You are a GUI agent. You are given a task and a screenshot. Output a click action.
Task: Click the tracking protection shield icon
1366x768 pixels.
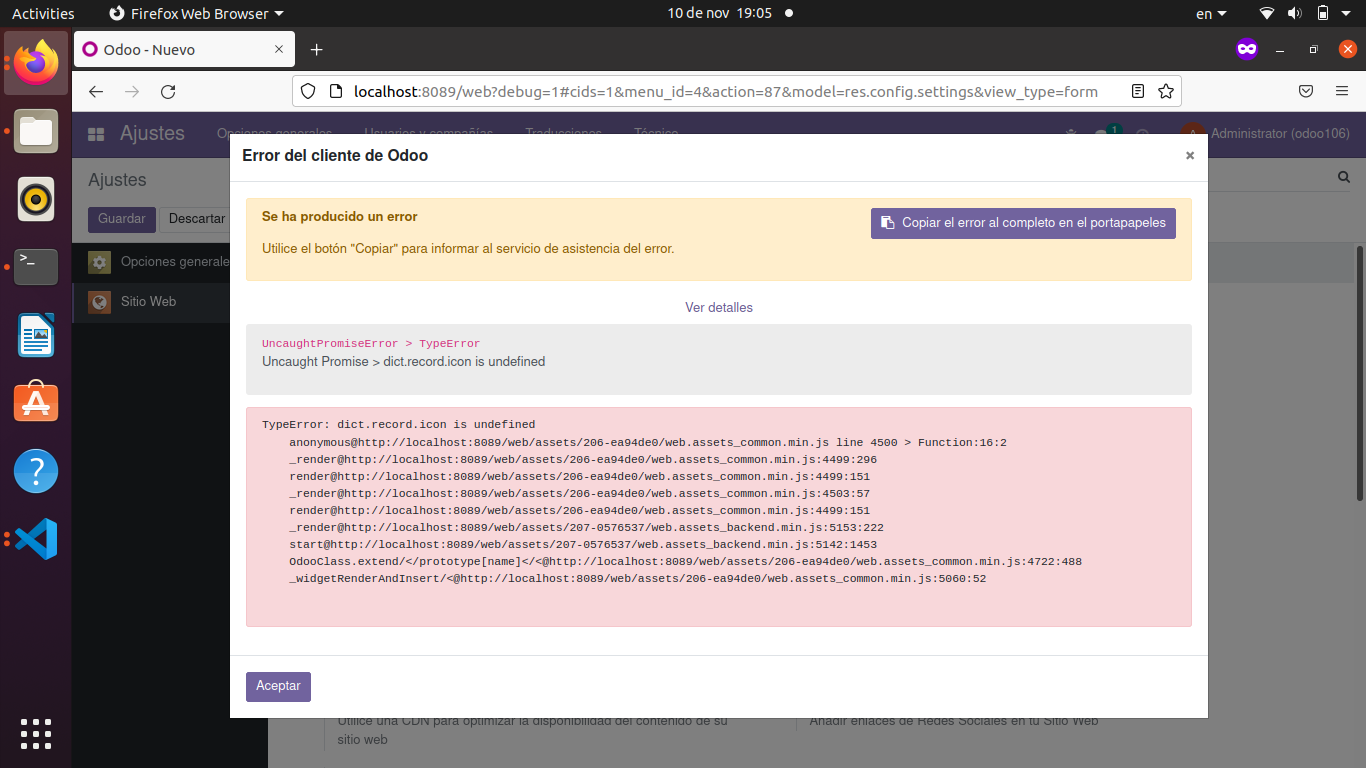pyautogui.click(x=307, y=91)
